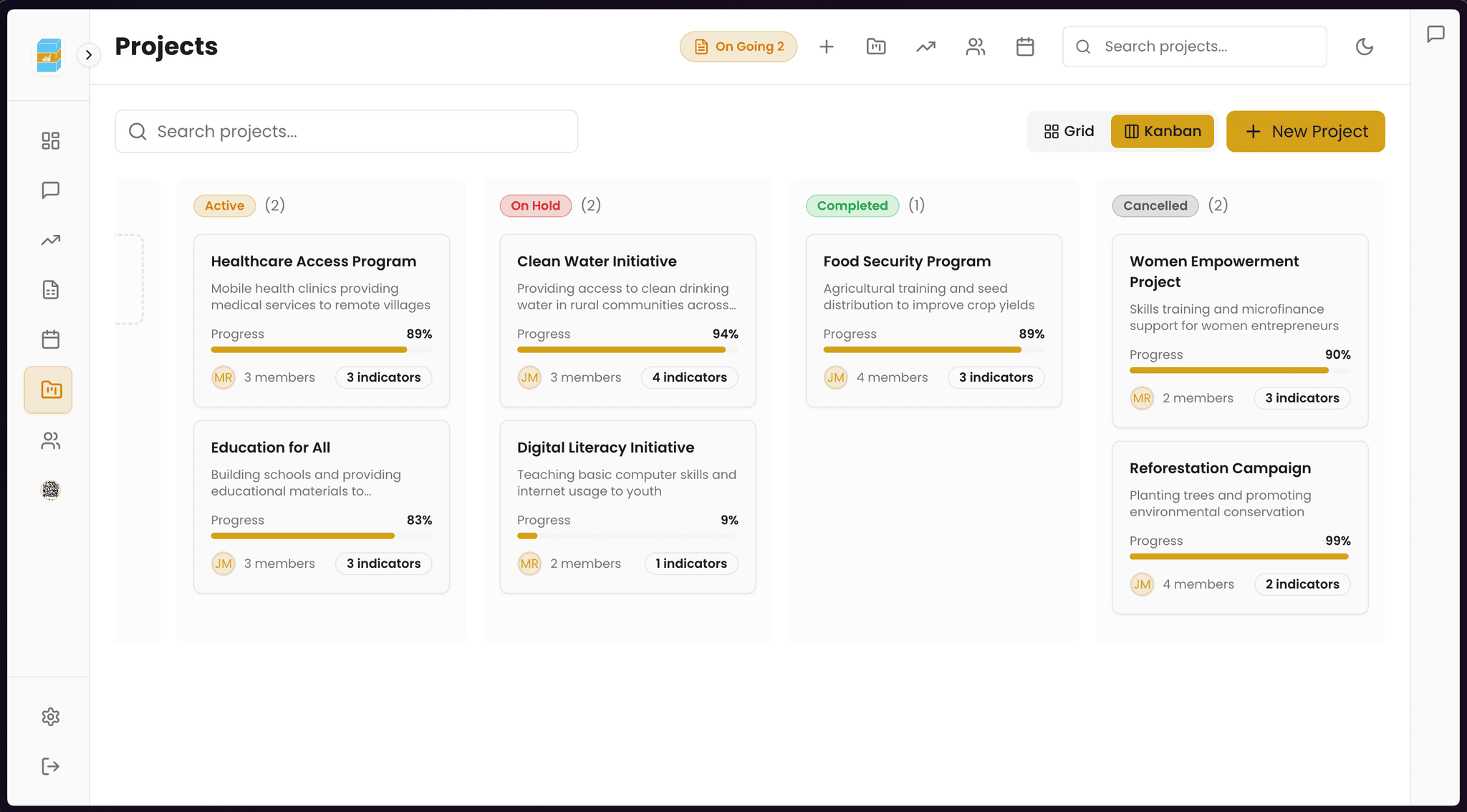Open the dashboard from the sidebar

coord(50,140)
